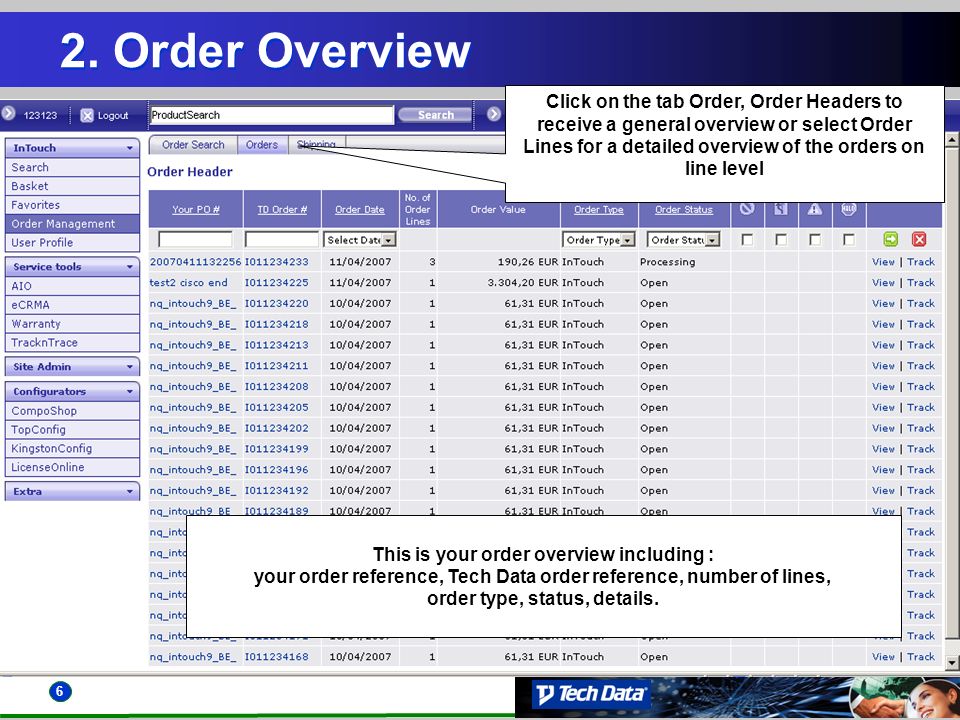Image resolution: width=960 pixels, height=720 pixels.
Task: Open LicenseOnline in the sidebar
Action: [72, 467]
